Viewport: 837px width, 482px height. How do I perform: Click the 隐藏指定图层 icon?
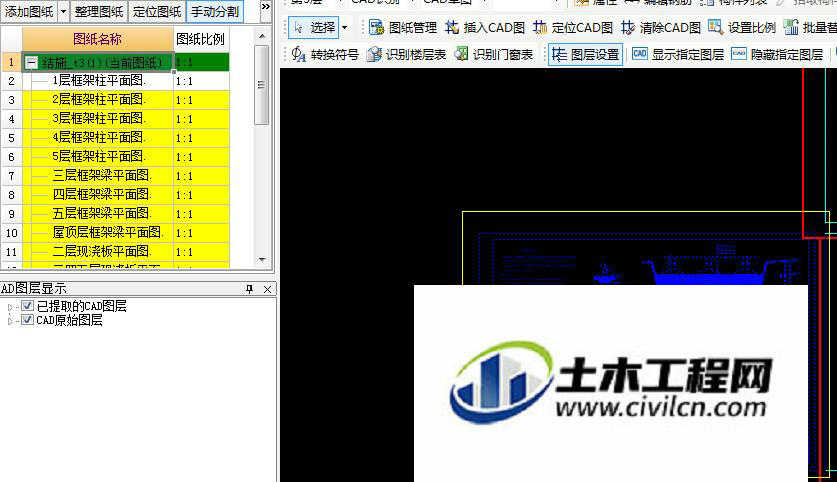click(x=739, y=54)
